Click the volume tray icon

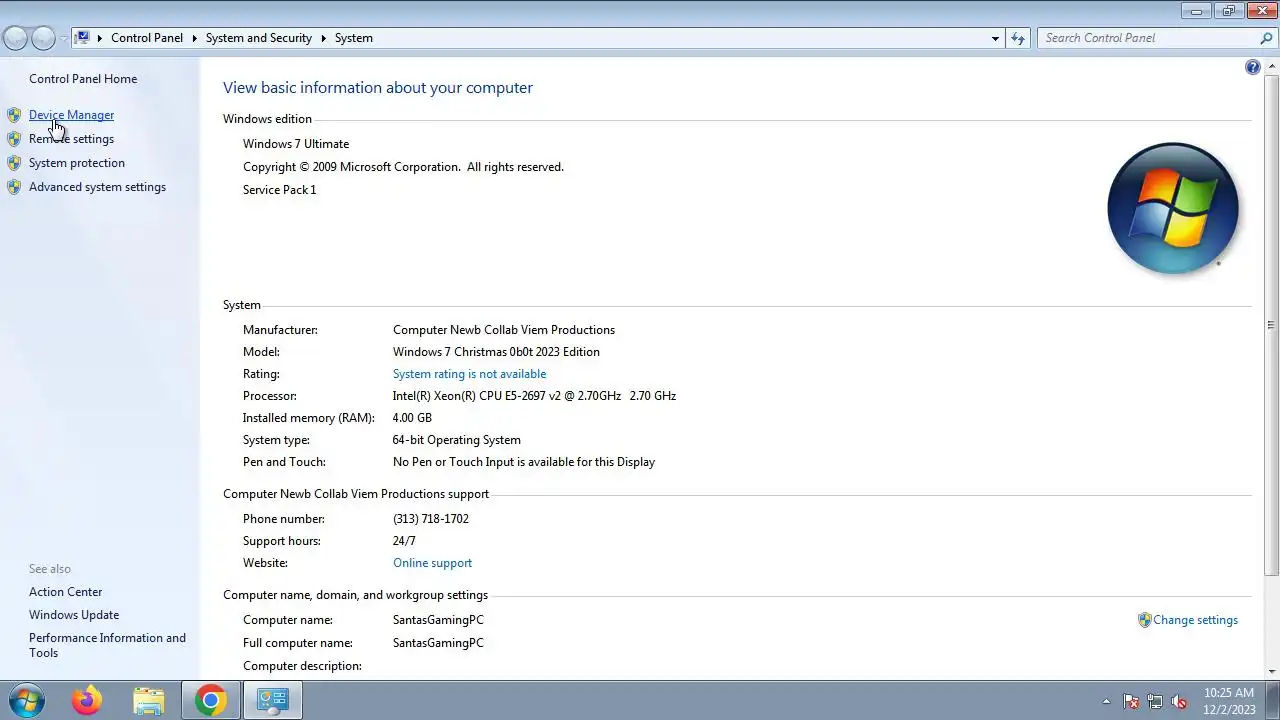(1179, 701)
